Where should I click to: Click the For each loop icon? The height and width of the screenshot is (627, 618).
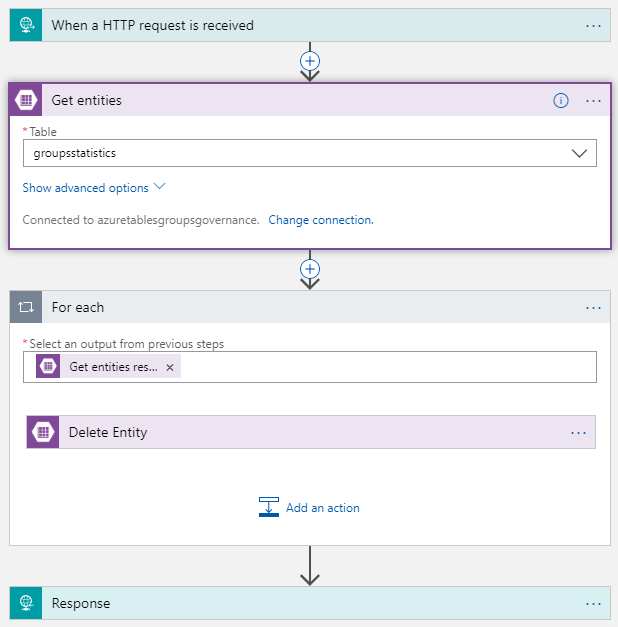pyautogui.click(x=26, y=307)
